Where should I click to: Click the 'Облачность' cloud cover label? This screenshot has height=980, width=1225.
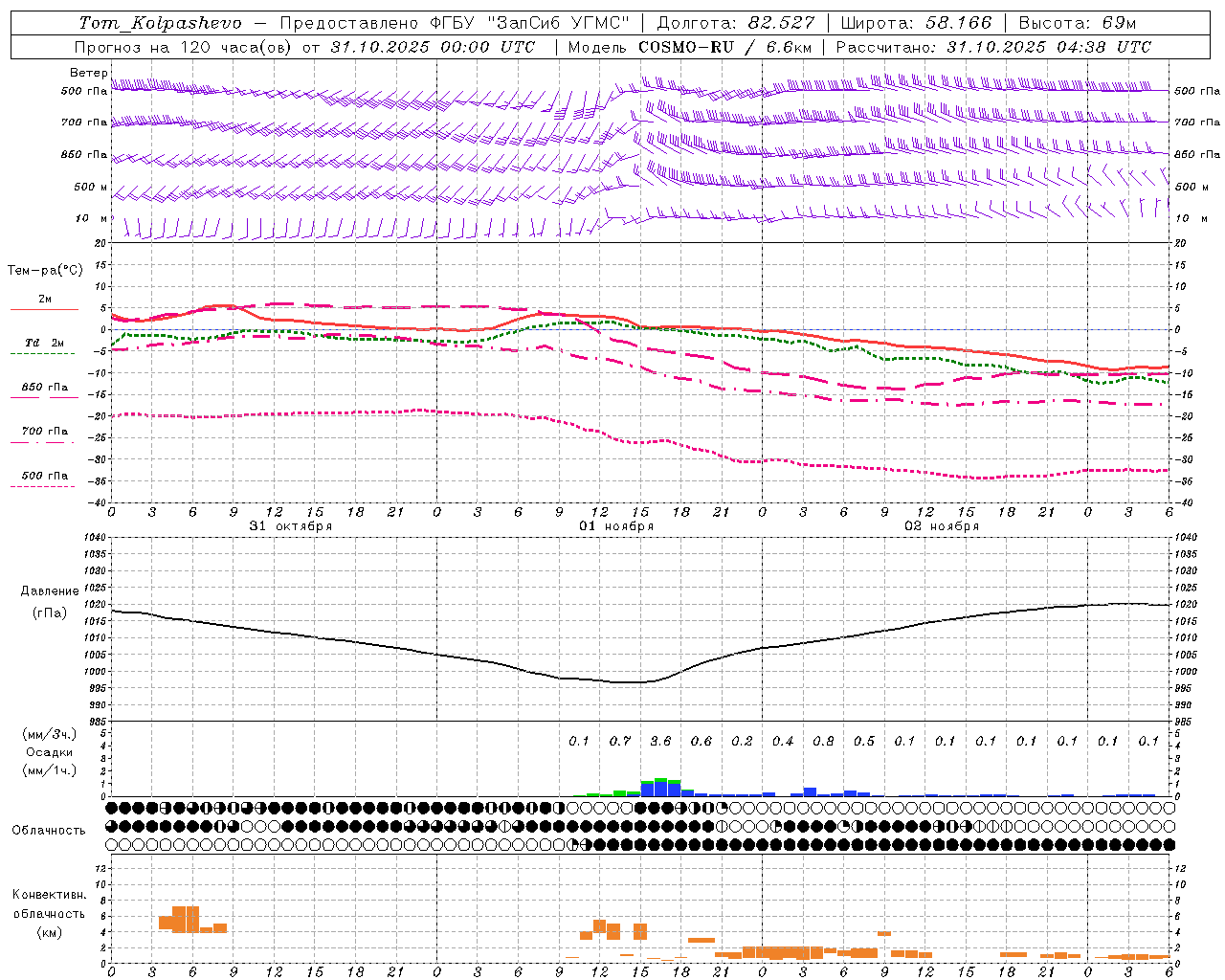[x=49, y=831]
